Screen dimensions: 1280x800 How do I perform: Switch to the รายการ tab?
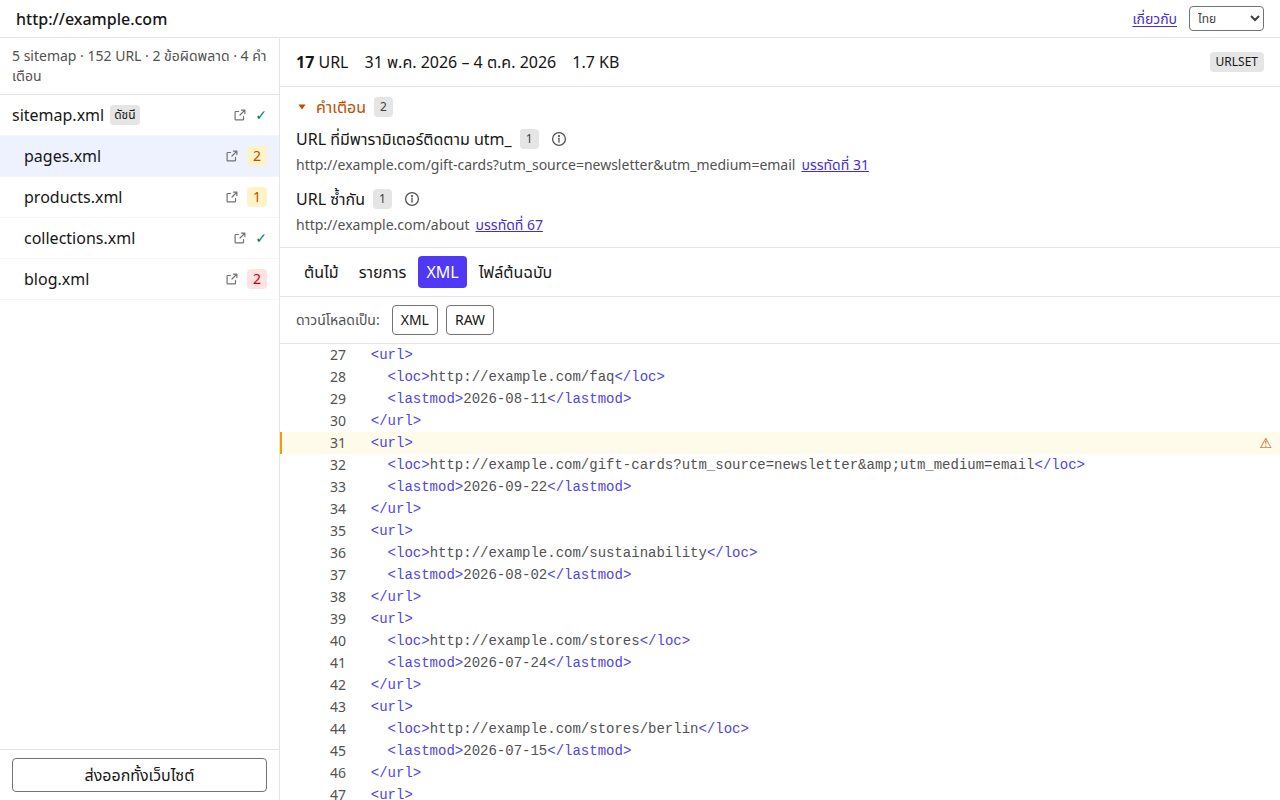click(382, 272)
